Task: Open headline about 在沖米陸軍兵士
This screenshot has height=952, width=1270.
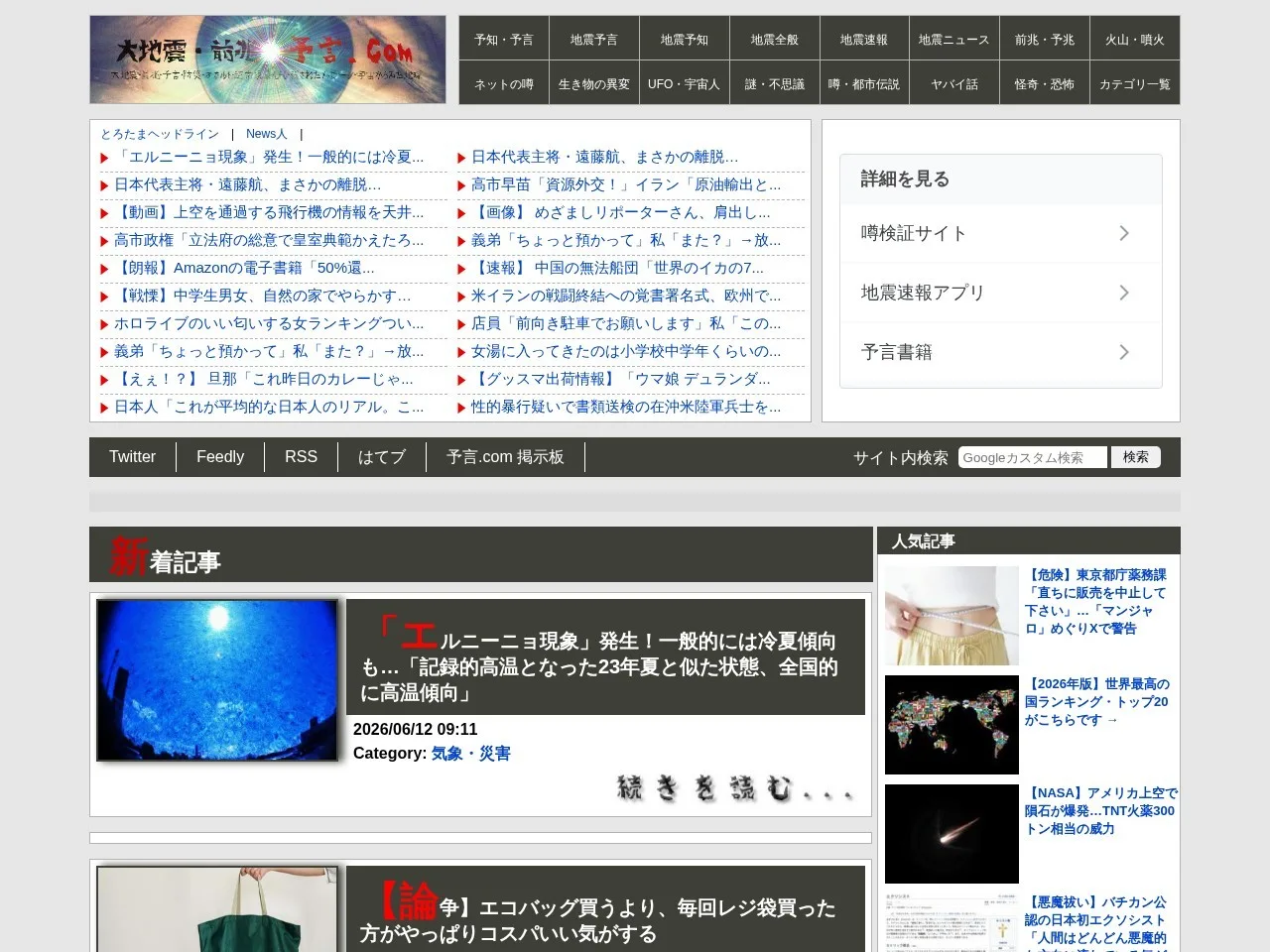Action: coord(626,407)
